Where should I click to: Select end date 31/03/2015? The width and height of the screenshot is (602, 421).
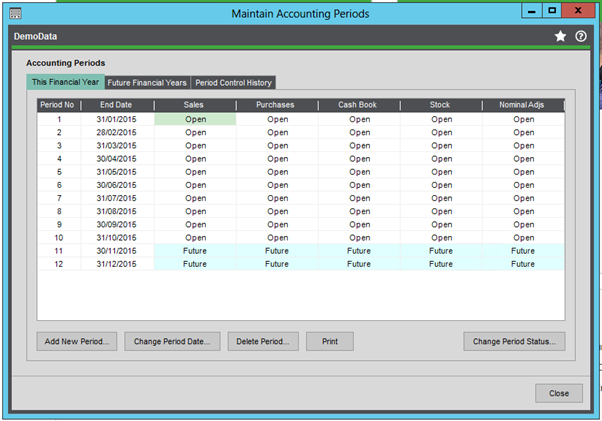(x=116, y=146)
